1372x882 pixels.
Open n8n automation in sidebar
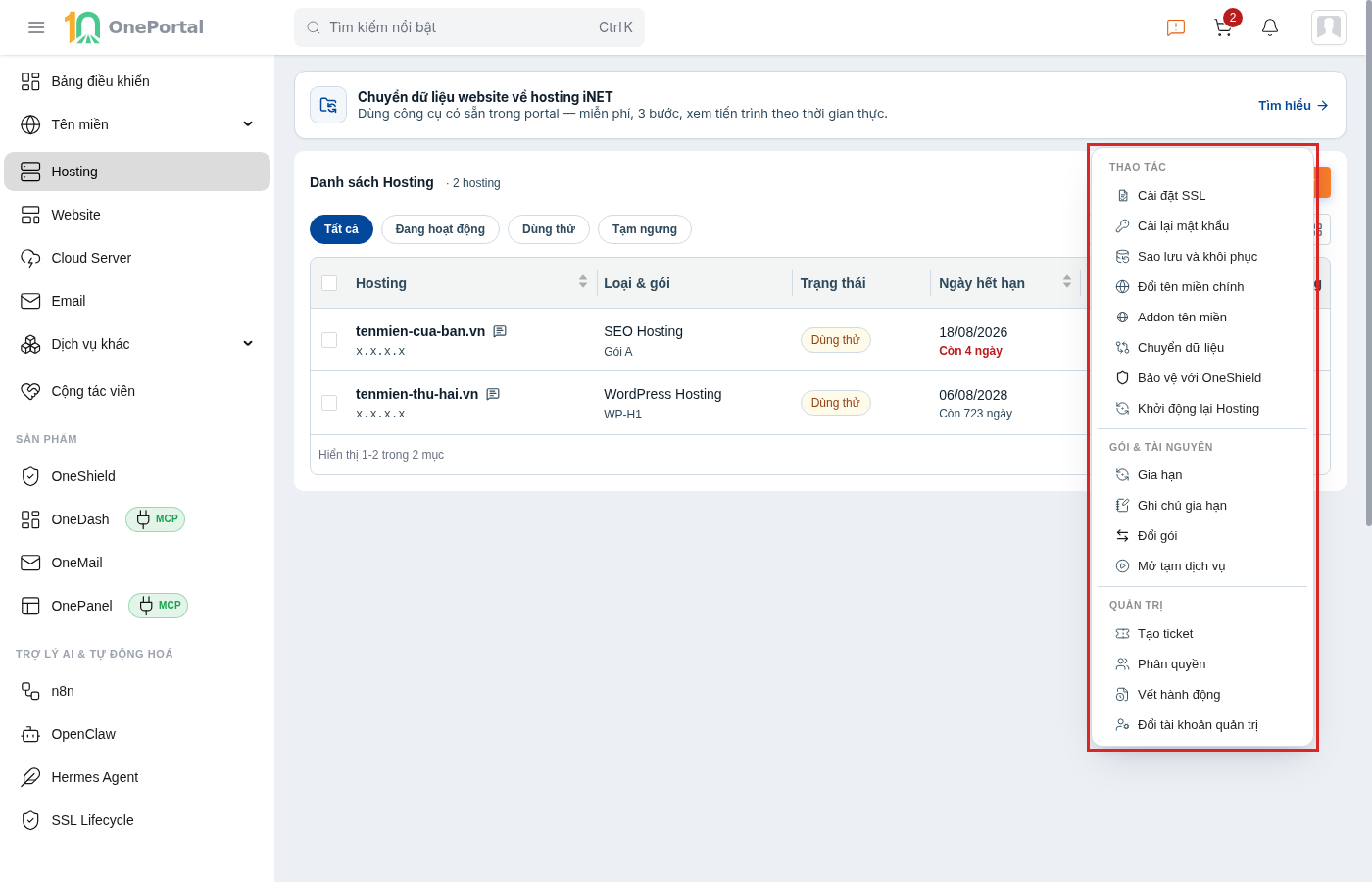[x=137, y=691]
